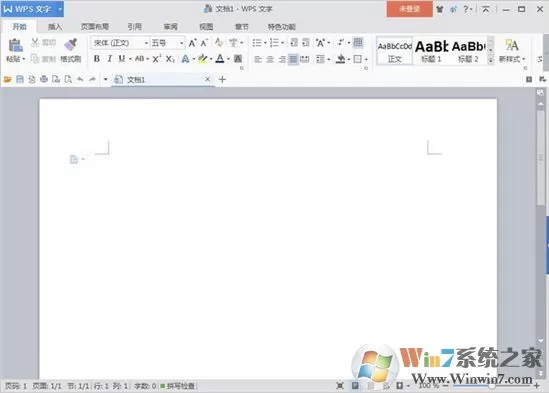Add a new document tab with plus
Image resolution: width=549 pixels, height=393 pixels.
(x=222, y=80)
